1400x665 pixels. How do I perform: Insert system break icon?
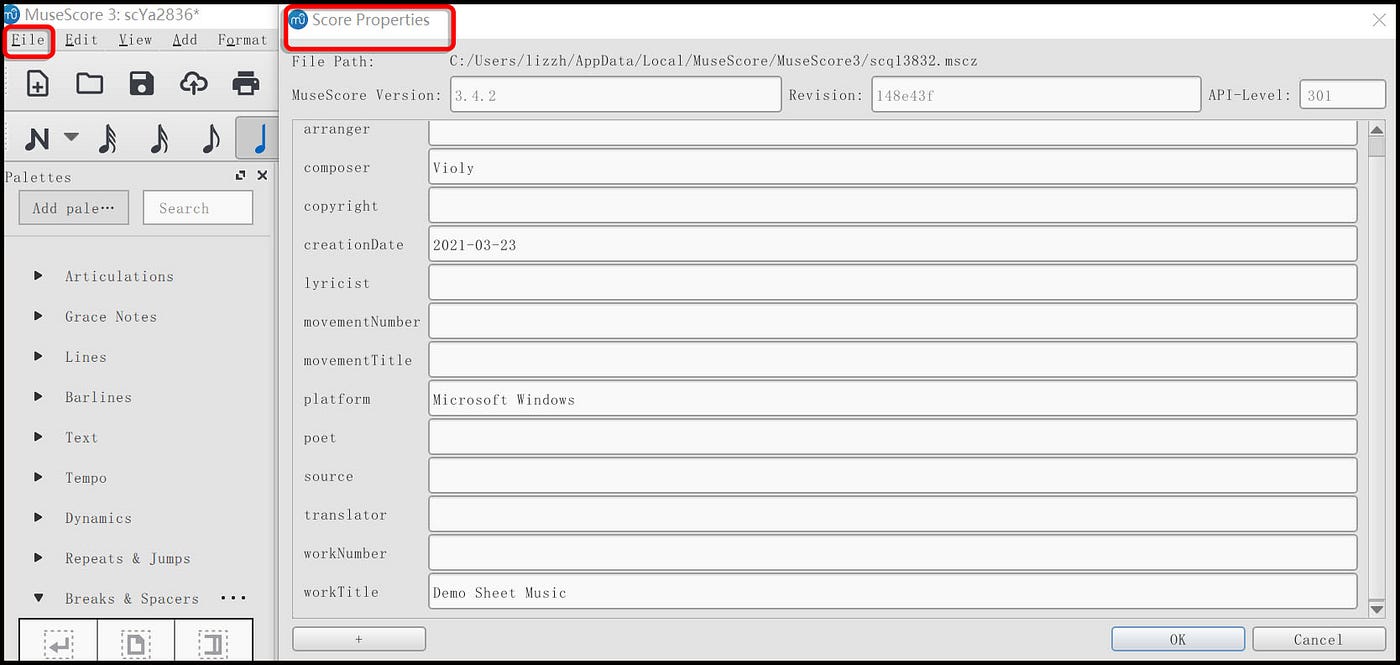[59, 643]
